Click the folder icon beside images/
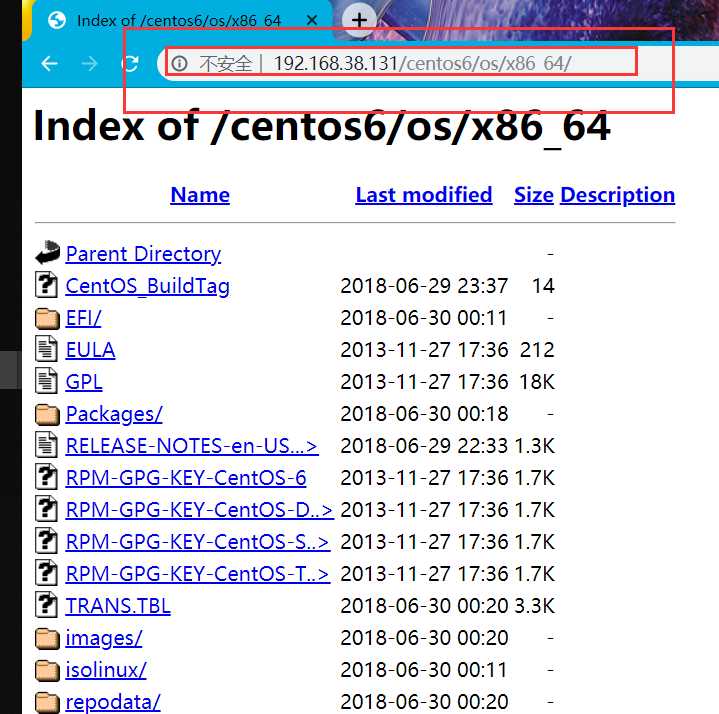 (47, 639)
